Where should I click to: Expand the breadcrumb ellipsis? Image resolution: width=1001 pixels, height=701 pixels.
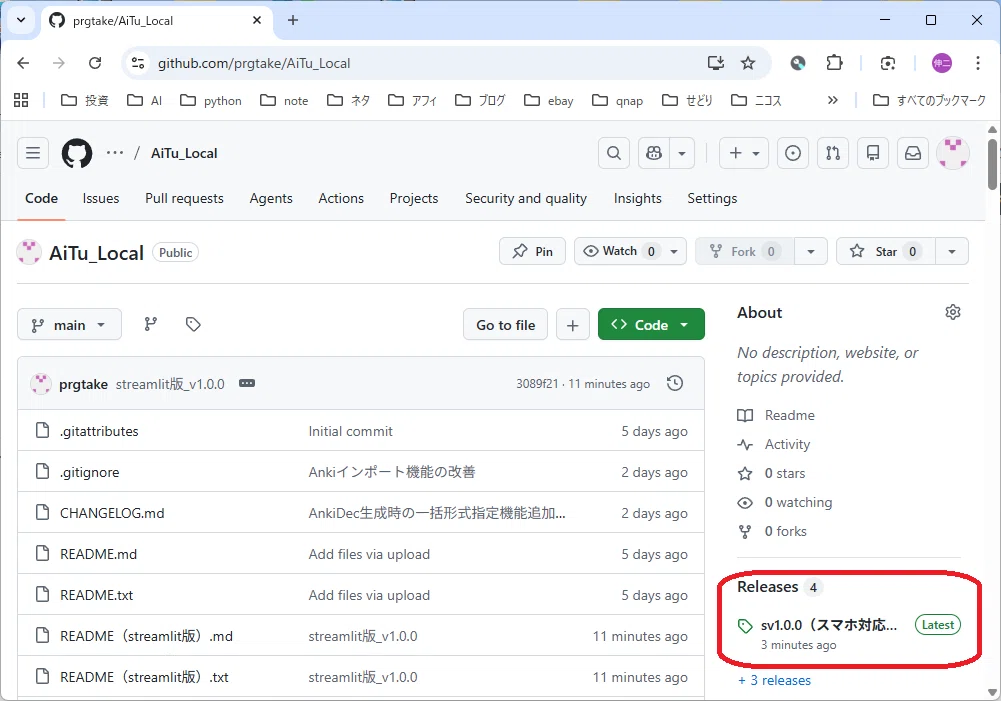click(115, 153)
